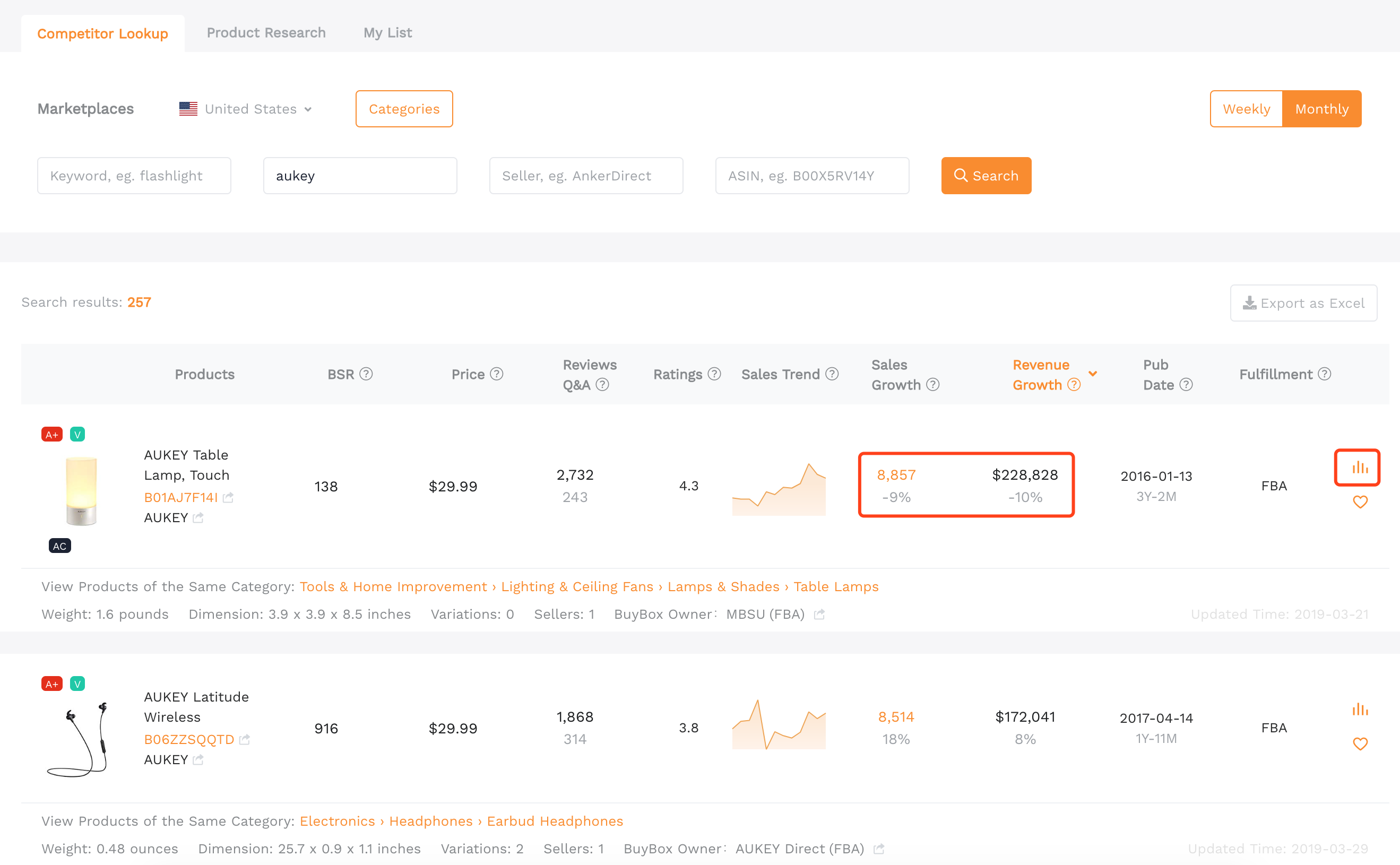Open ASIN link B01AJ7F14I

coord(181,497)
